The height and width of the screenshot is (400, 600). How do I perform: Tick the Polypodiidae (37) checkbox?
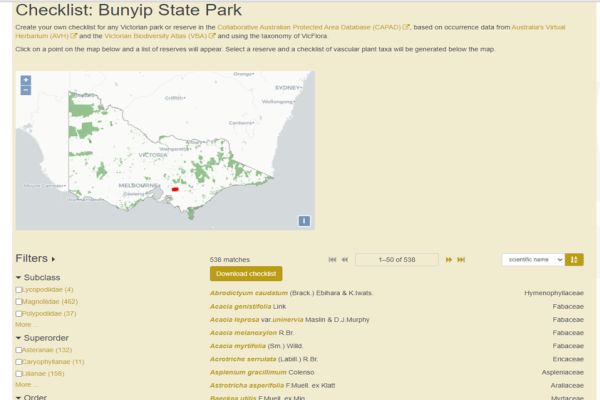click(x=18, y=313)
